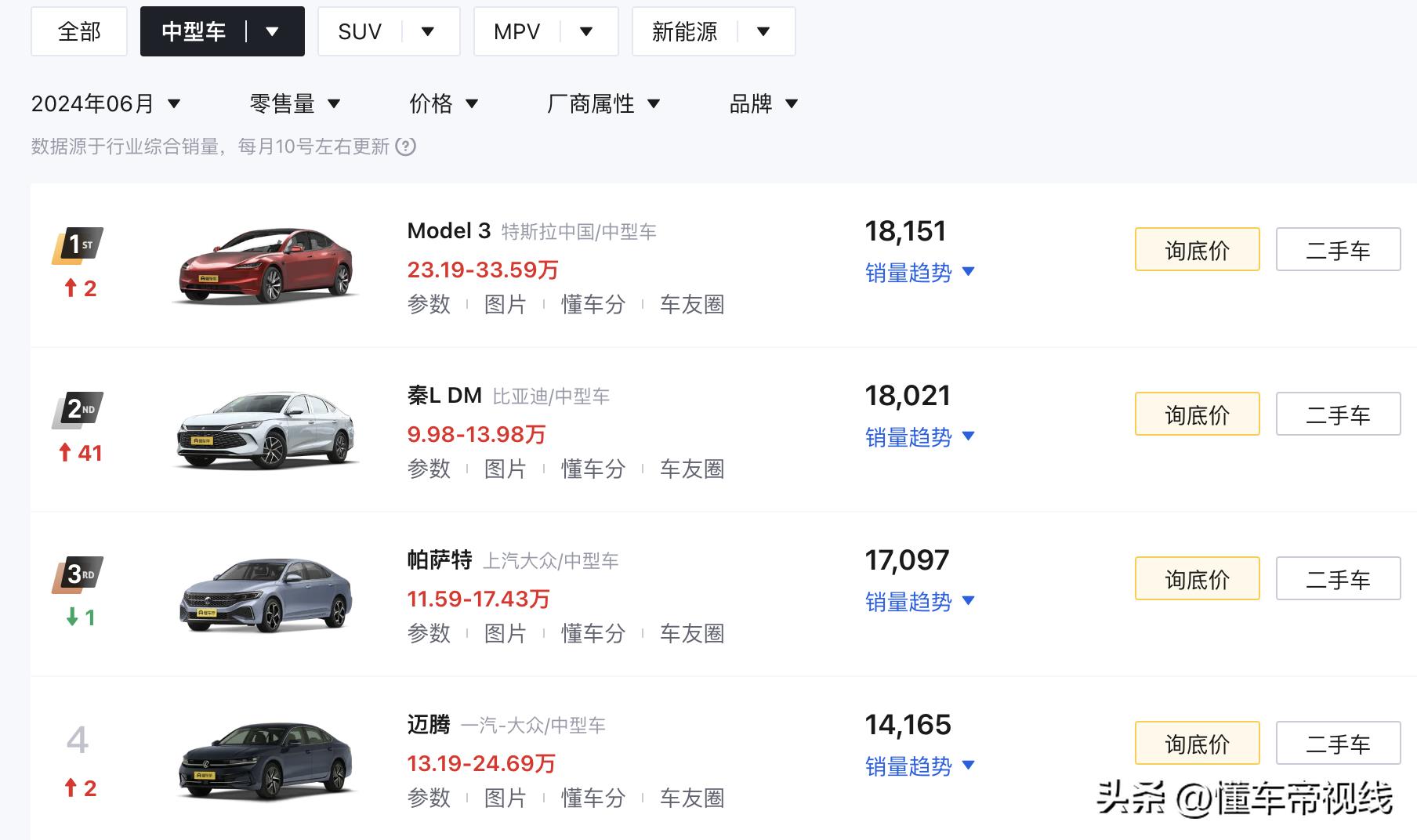View 参数 for 迈腾
The width and height of the screenshot is (1417, 840).
(x=429, y=798)
